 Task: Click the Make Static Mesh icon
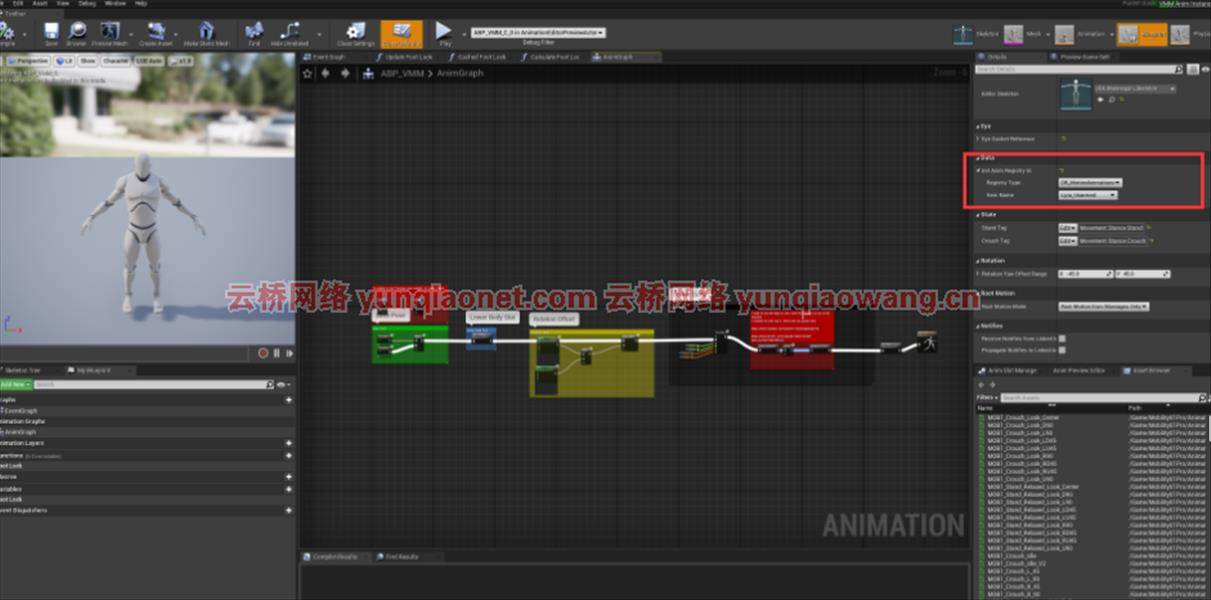[206, 33]
